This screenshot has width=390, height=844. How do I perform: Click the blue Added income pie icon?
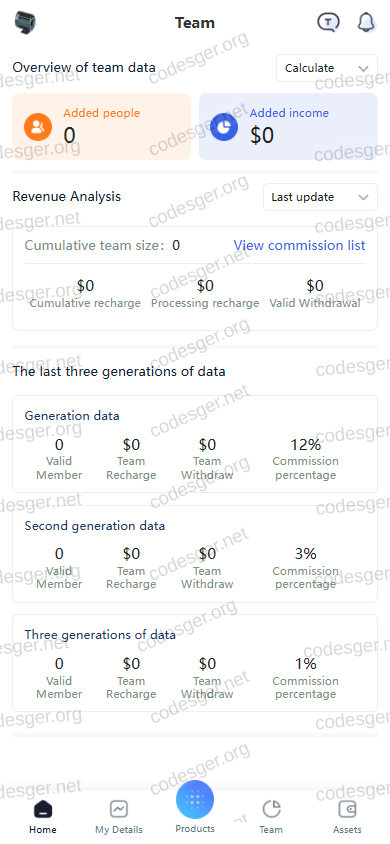point(224,126)
